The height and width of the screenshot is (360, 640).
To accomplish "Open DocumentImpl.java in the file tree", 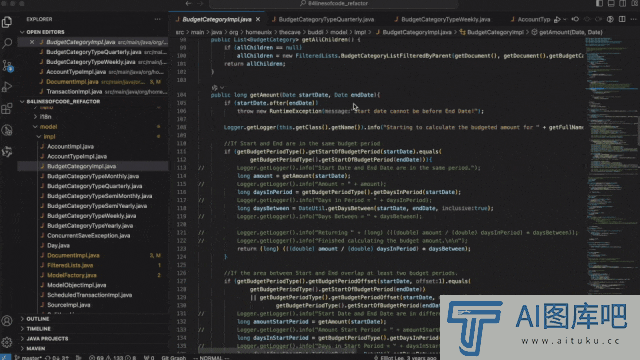I will coord(73,256).
